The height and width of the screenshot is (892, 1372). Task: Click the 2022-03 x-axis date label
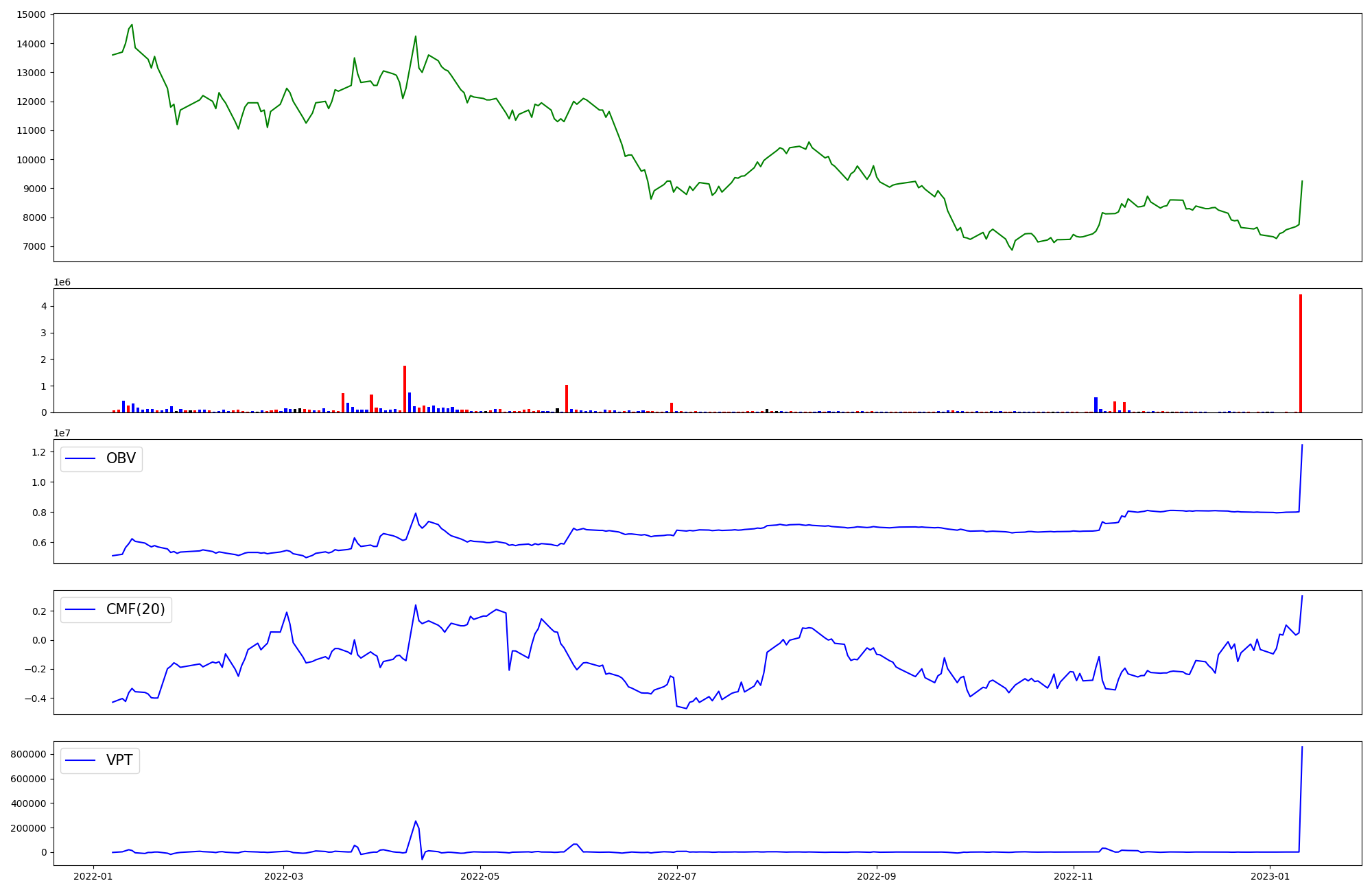[283, 876]
